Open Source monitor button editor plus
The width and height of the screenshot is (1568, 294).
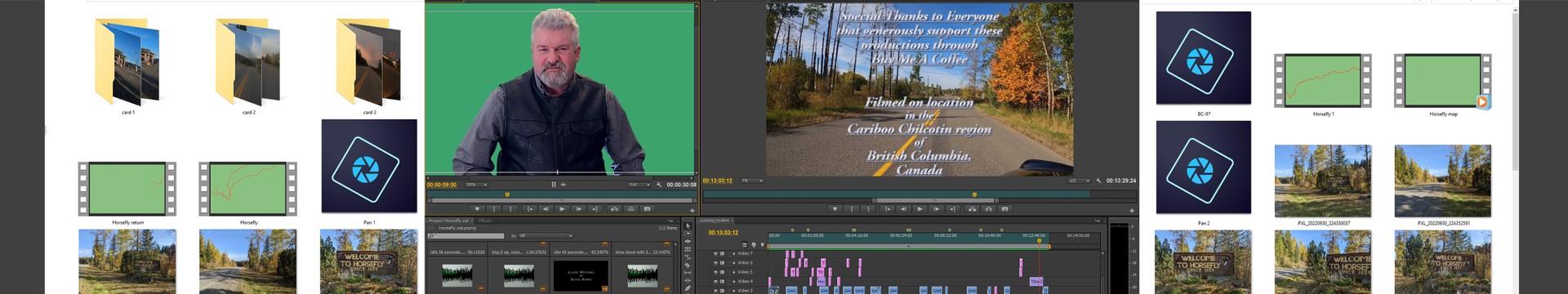693,211
